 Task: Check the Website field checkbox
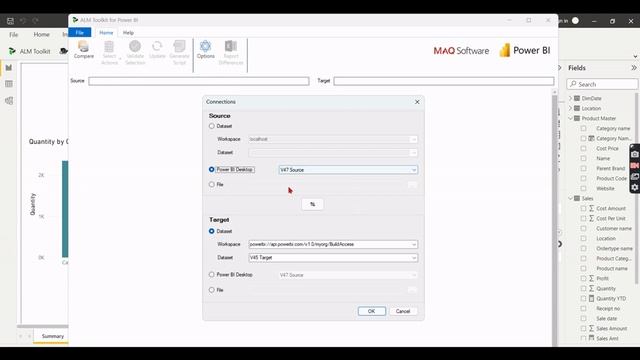583,188
